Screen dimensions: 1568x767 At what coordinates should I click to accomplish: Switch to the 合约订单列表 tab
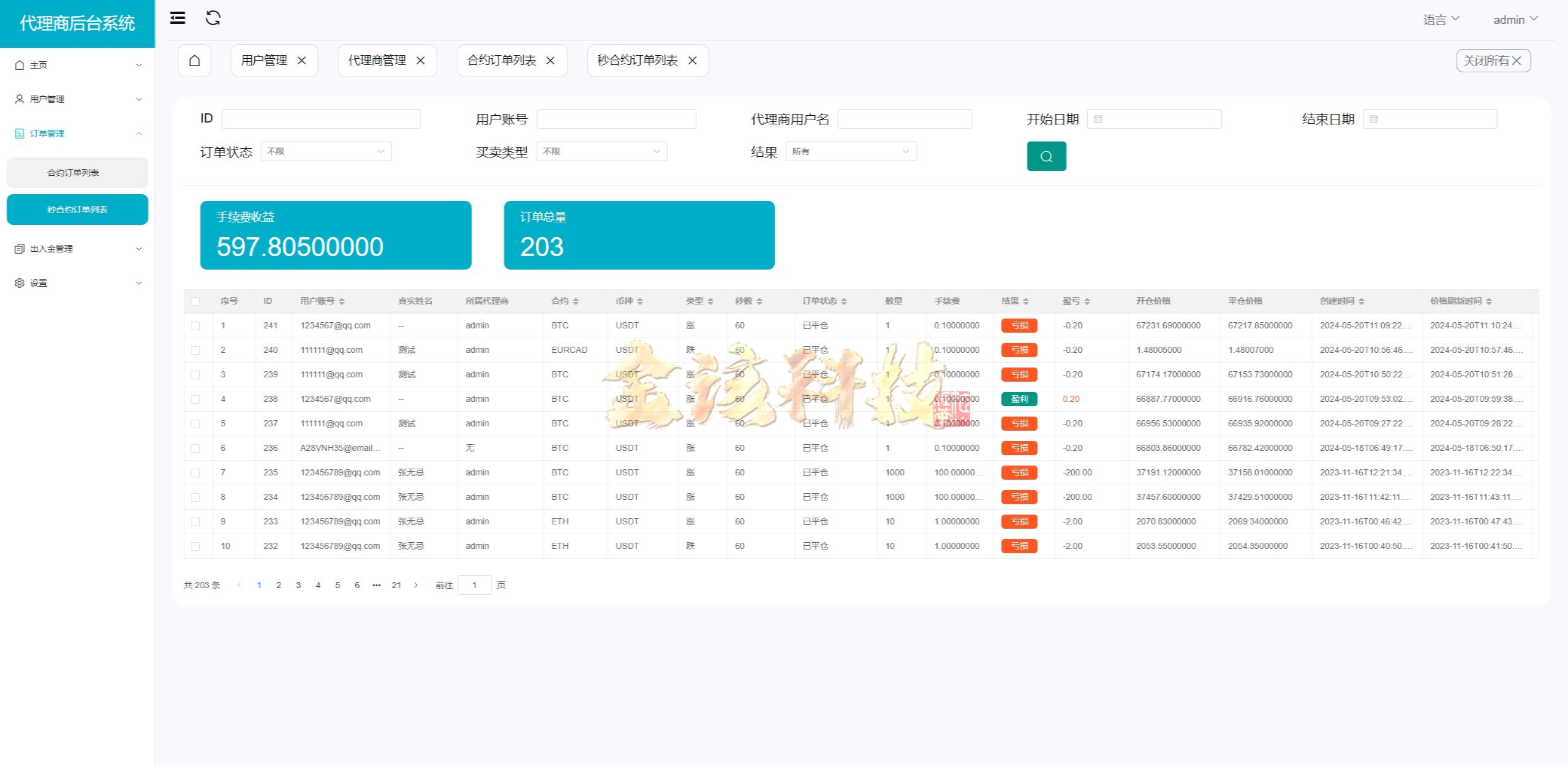[502, 60]
